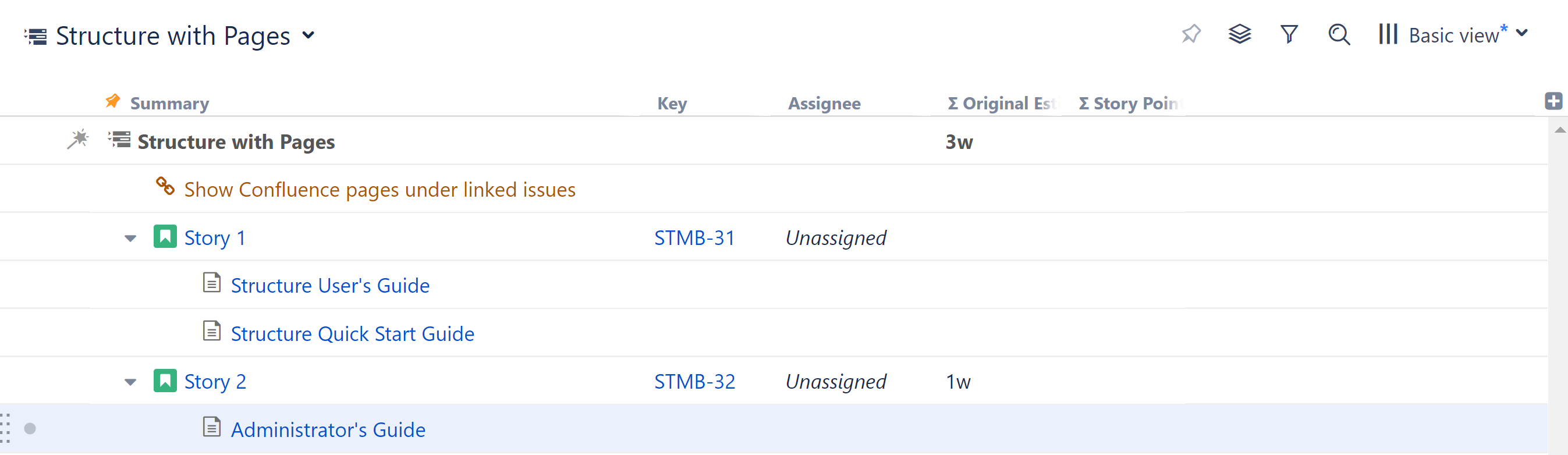Sort by the Key column header
Image resolution: width=1568 pixels, height=455 pixels.
point(673,103)
